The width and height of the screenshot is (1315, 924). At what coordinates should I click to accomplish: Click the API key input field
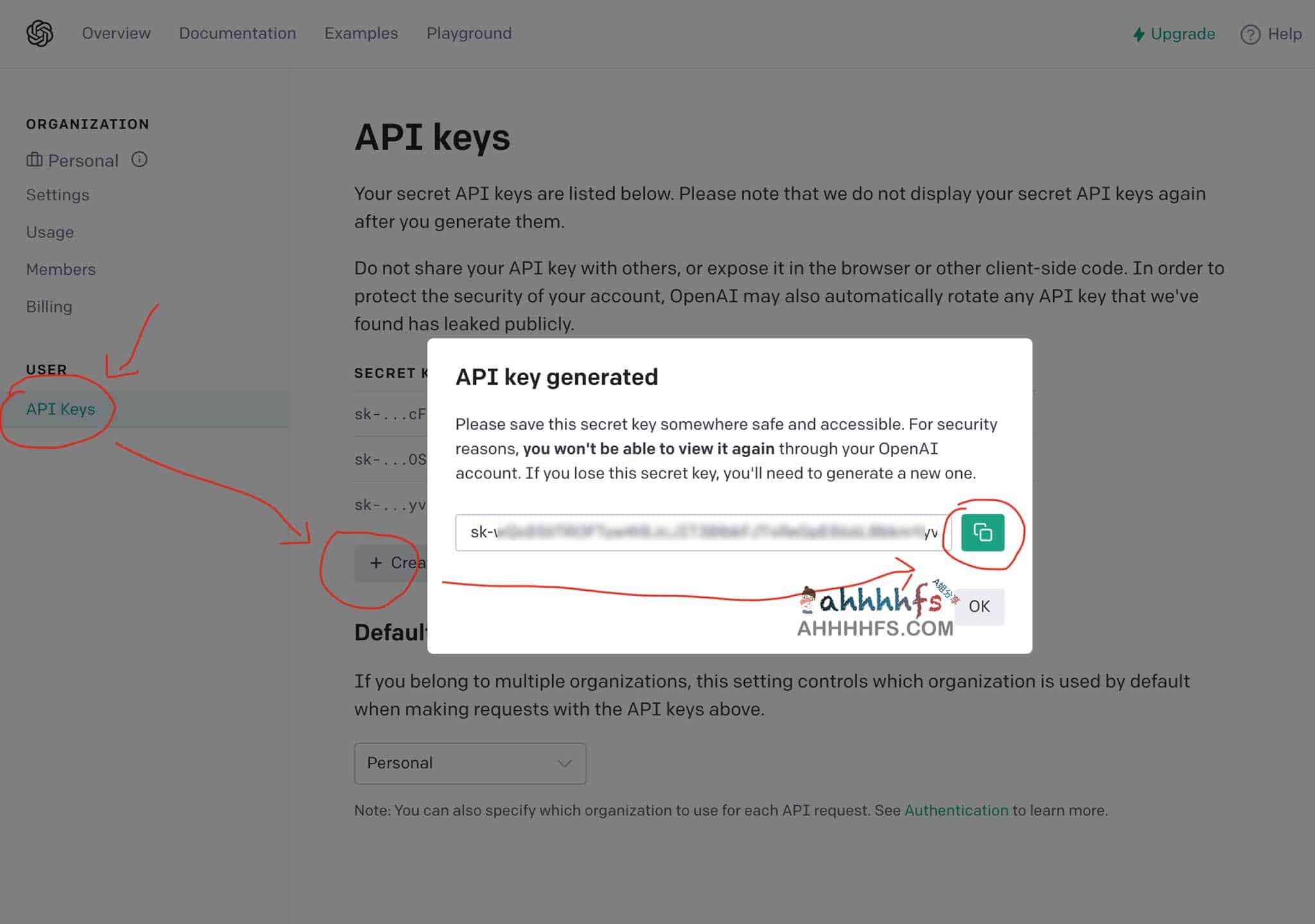(698, 532)
